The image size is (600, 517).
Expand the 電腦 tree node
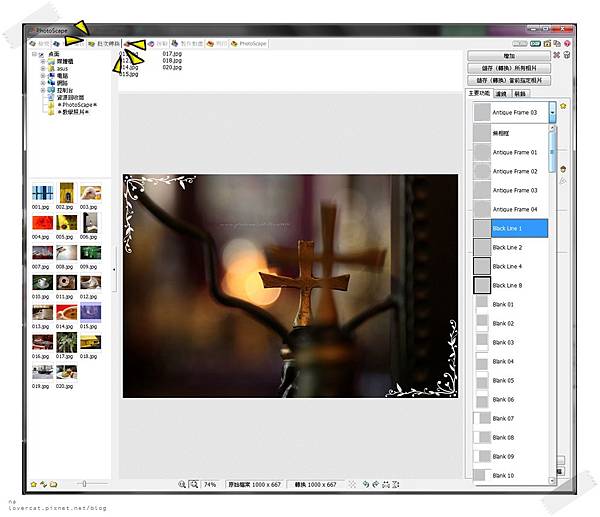click(x=43, y=76)
